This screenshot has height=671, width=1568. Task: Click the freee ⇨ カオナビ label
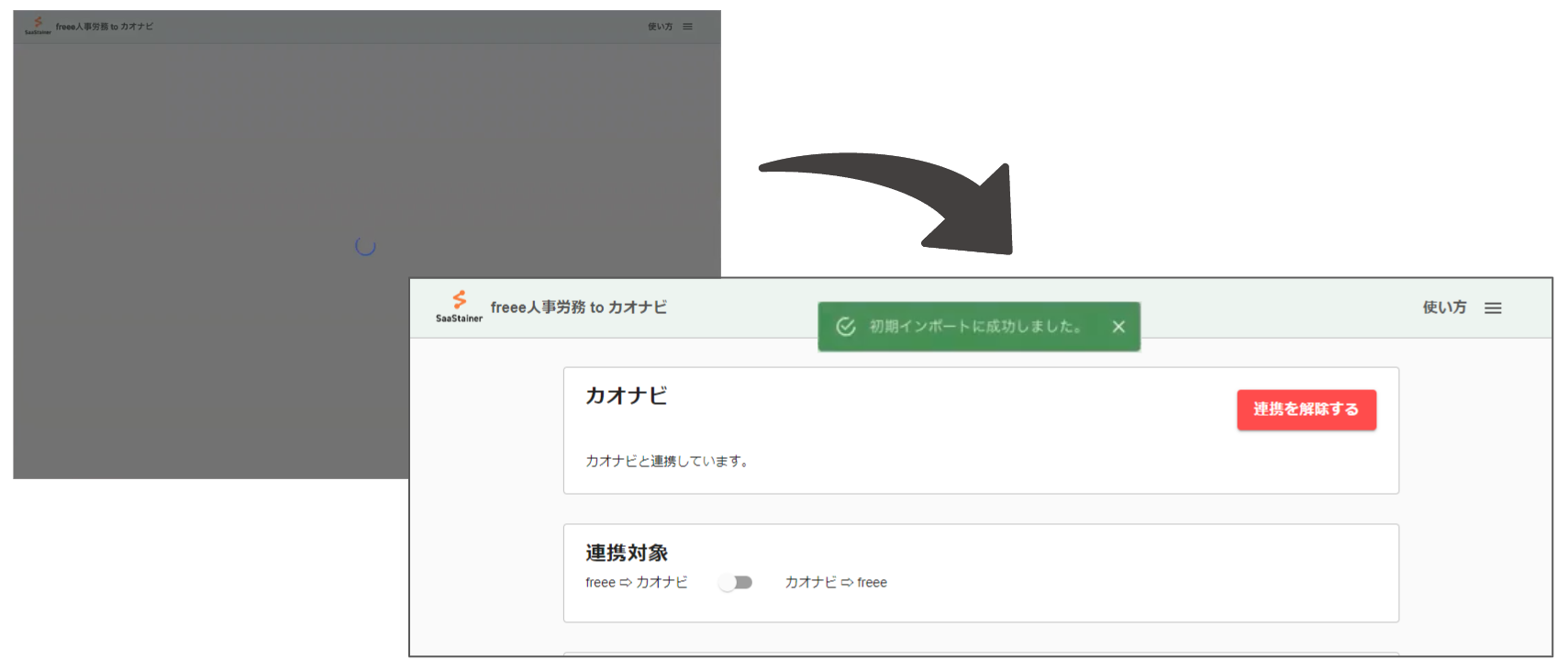pyautogui.click(x=637, y=583)
